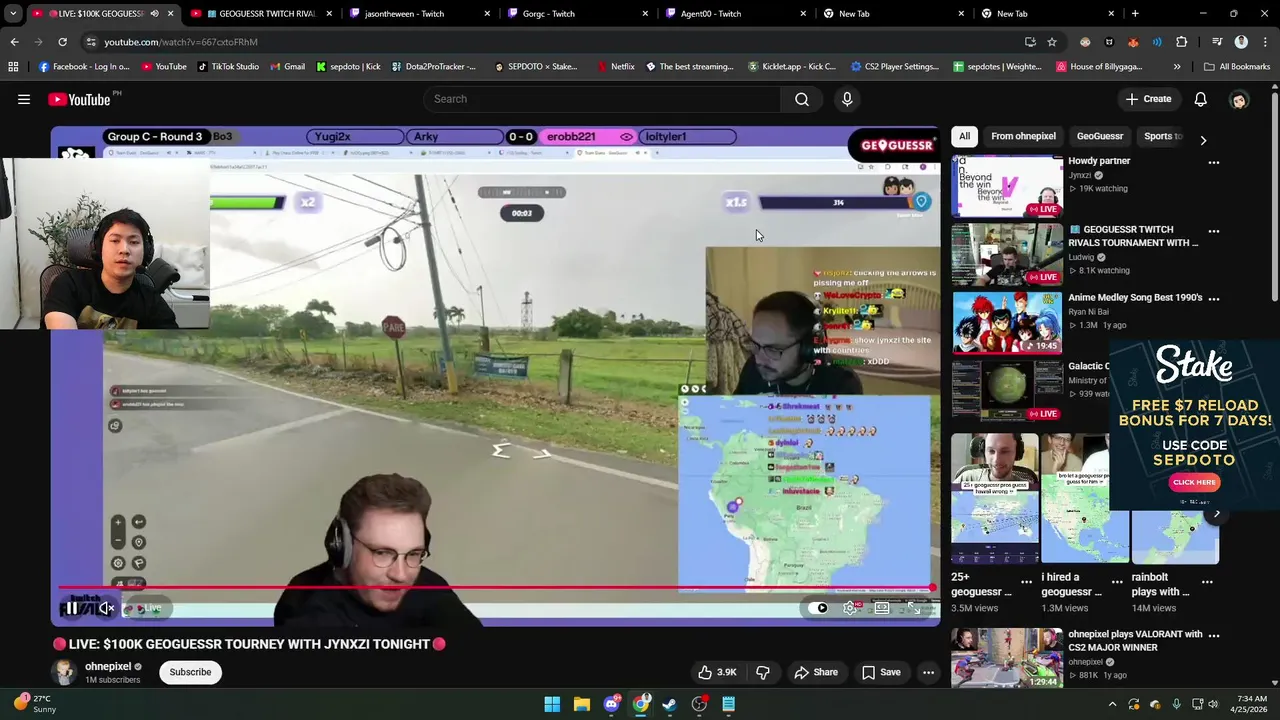1280x720 pixels.
Task: Show hidden system tray icons
Action: click(x=1112, y=704)
